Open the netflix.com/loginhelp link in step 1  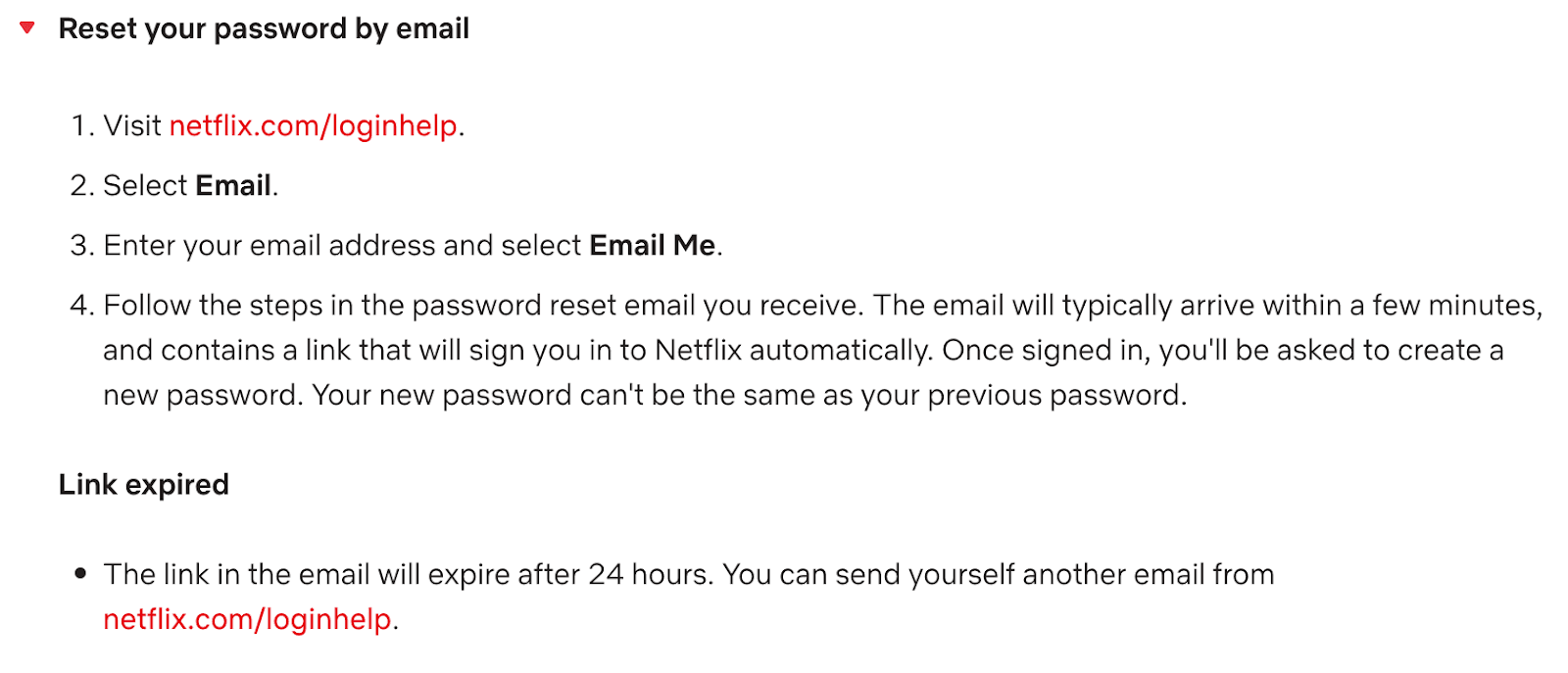314,125
